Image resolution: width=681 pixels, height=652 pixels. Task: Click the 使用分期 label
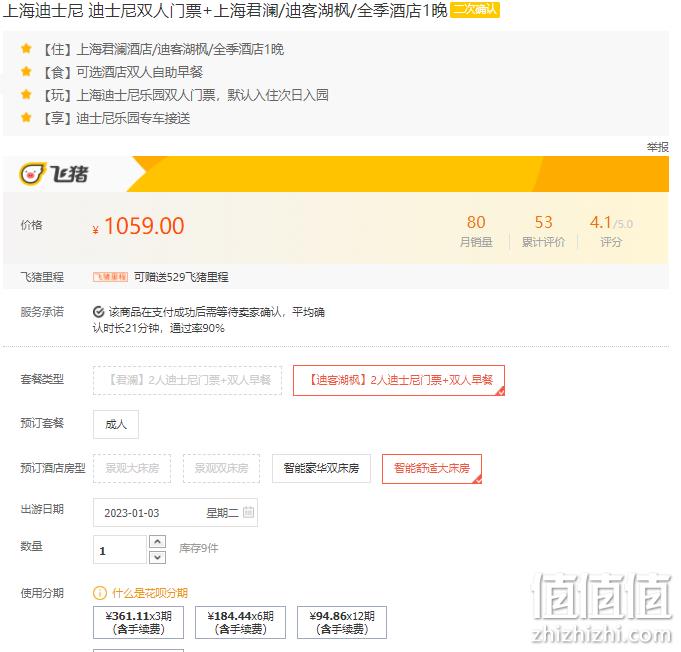[x=42, y=593]
